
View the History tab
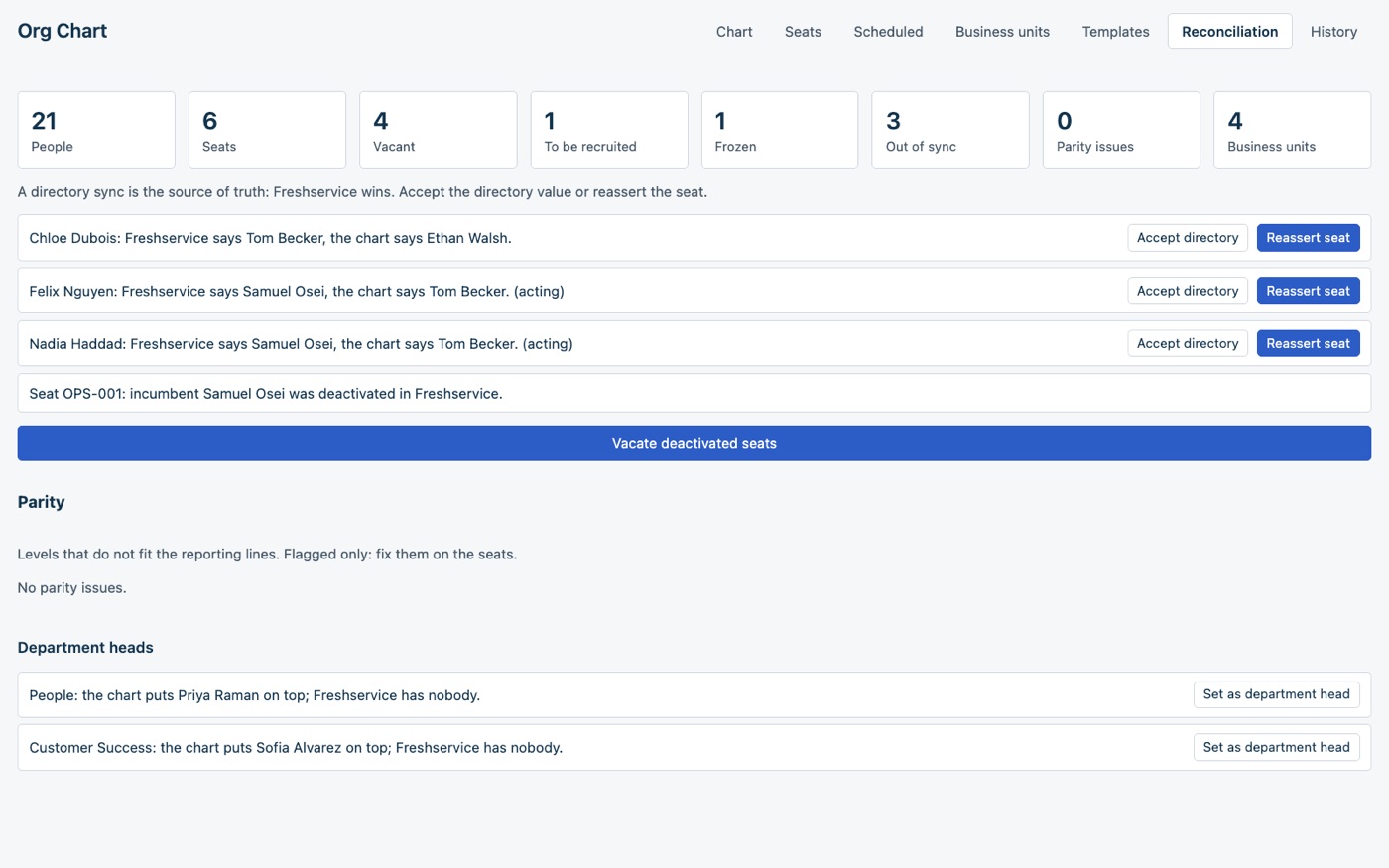click(x=1333, y=31)
